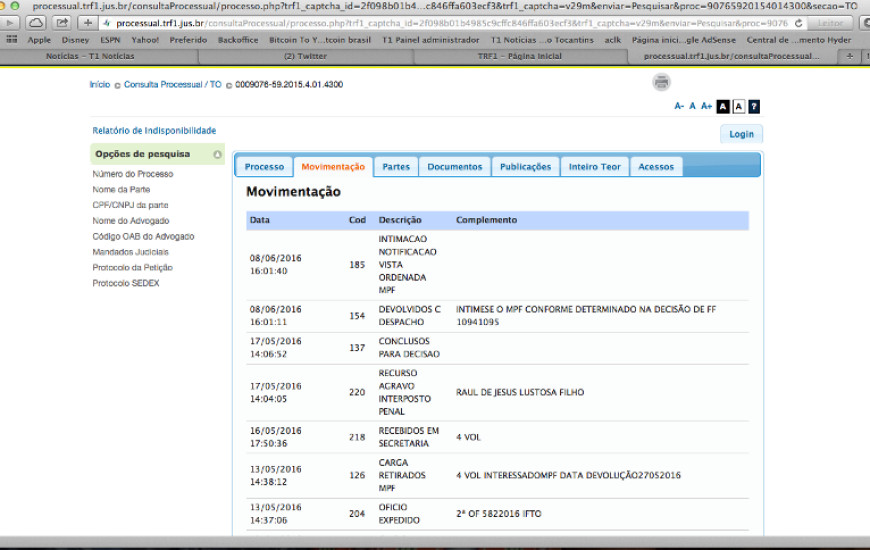Click the iCloud tabs icon in toolbar
Screen dimensions: 870x550
[x=36, y=22]
